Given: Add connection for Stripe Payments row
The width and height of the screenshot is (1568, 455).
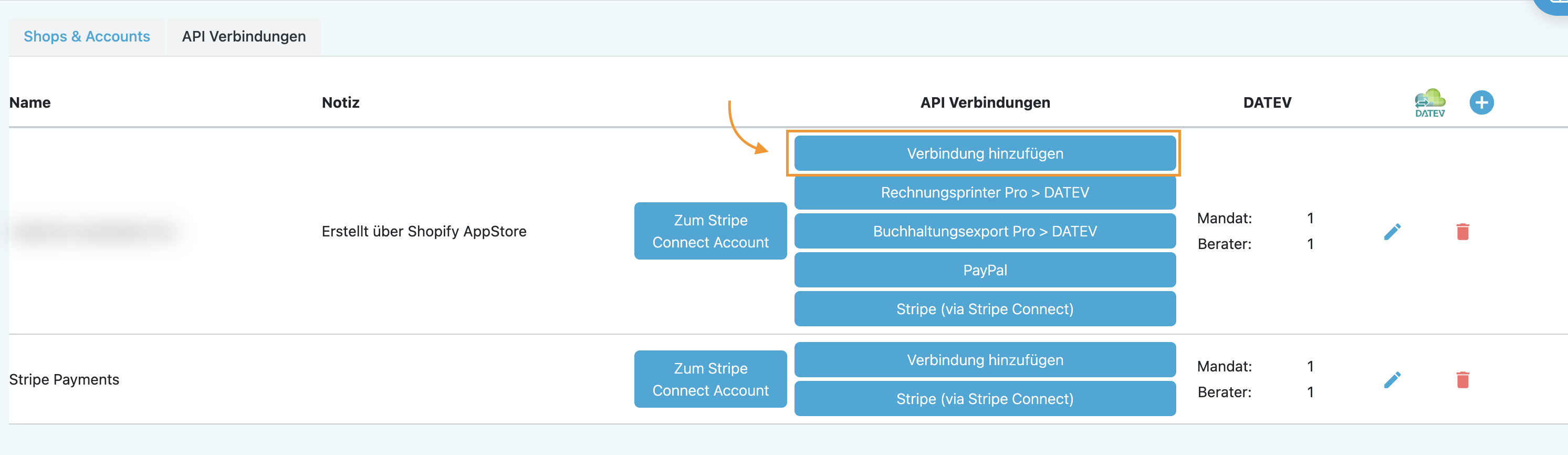Looking at the screenshot, I should [984, 360].
